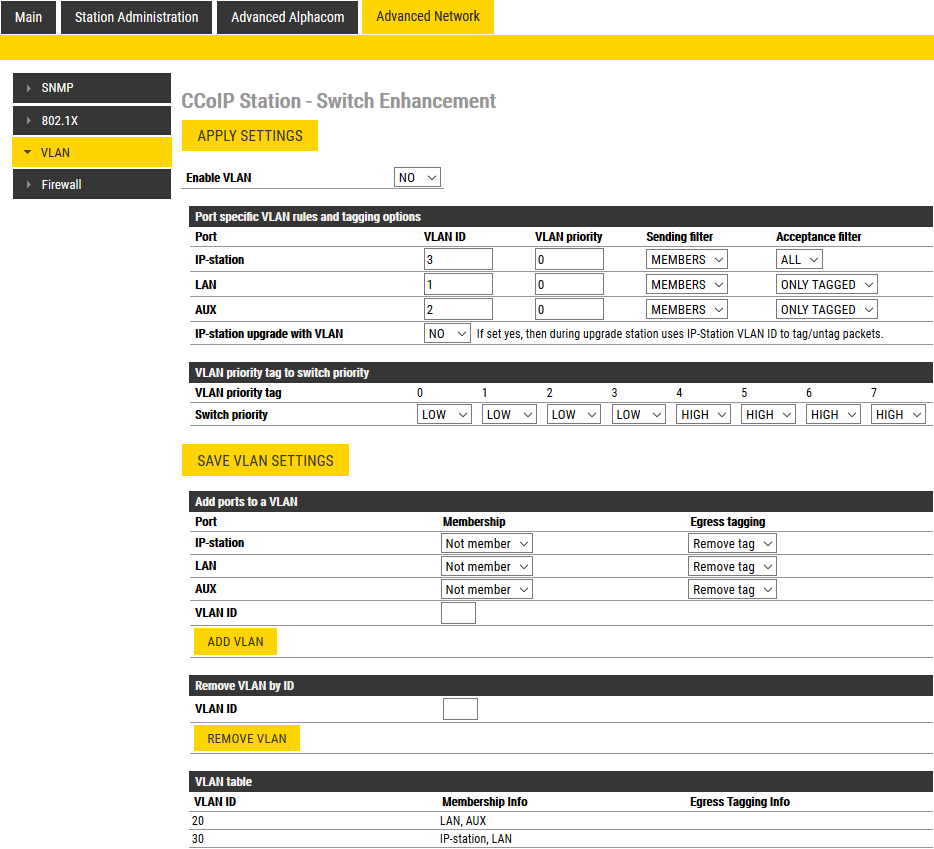The height and width of the screenshot is (849, 934).
Task: Switch to the Main tab
Action: (x=28, y=17)
